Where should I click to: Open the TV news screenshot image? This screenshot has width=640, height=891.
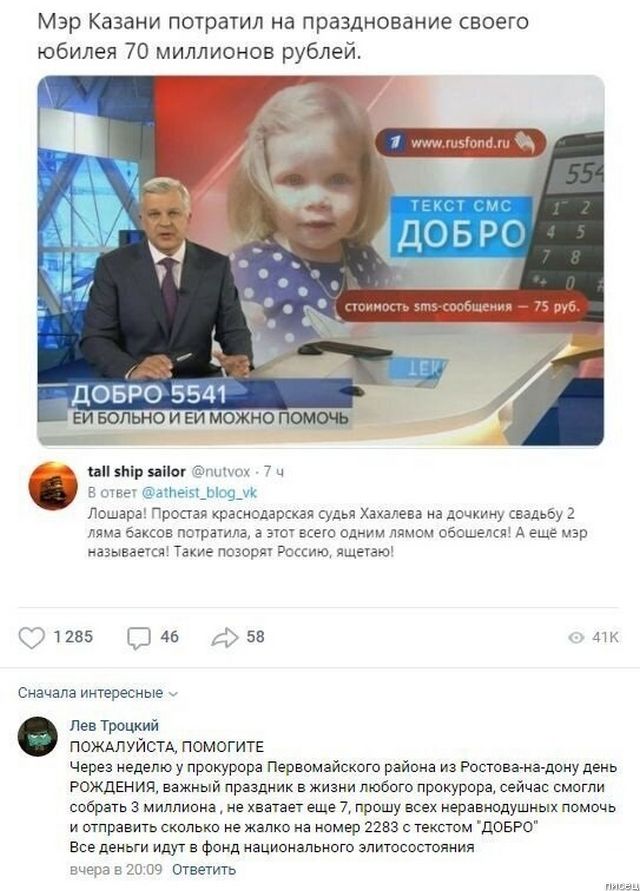321,261
